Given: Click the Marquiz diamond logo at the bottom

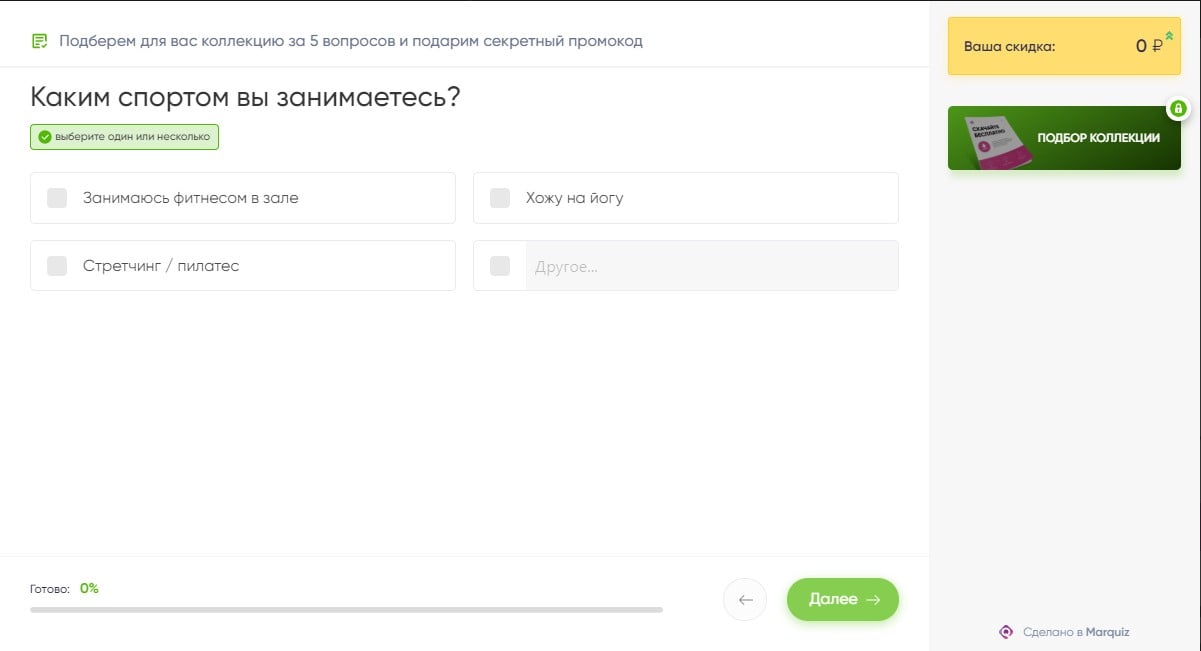Looking at the screenshot, I should click(1006, 631).
